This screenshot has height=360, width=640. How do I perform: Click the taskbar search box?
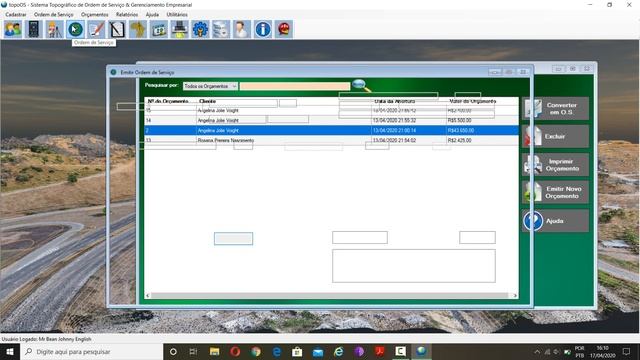coord(91,351)
